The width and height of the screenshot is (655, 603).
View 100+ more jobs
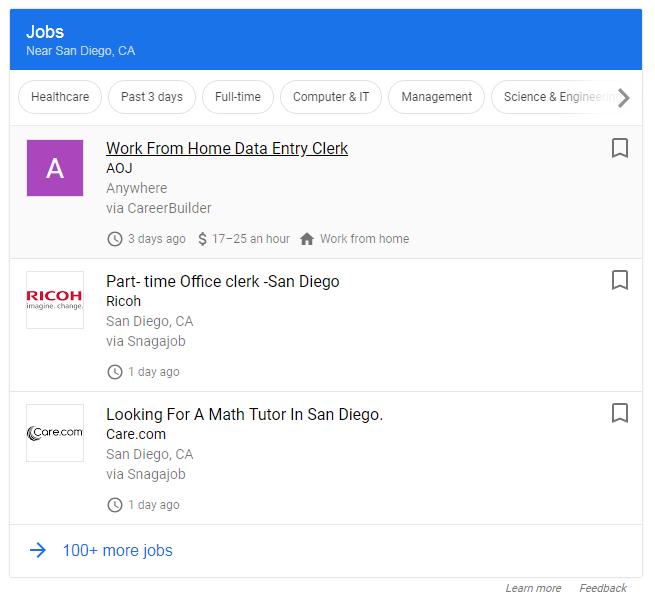tap(117, 550)
